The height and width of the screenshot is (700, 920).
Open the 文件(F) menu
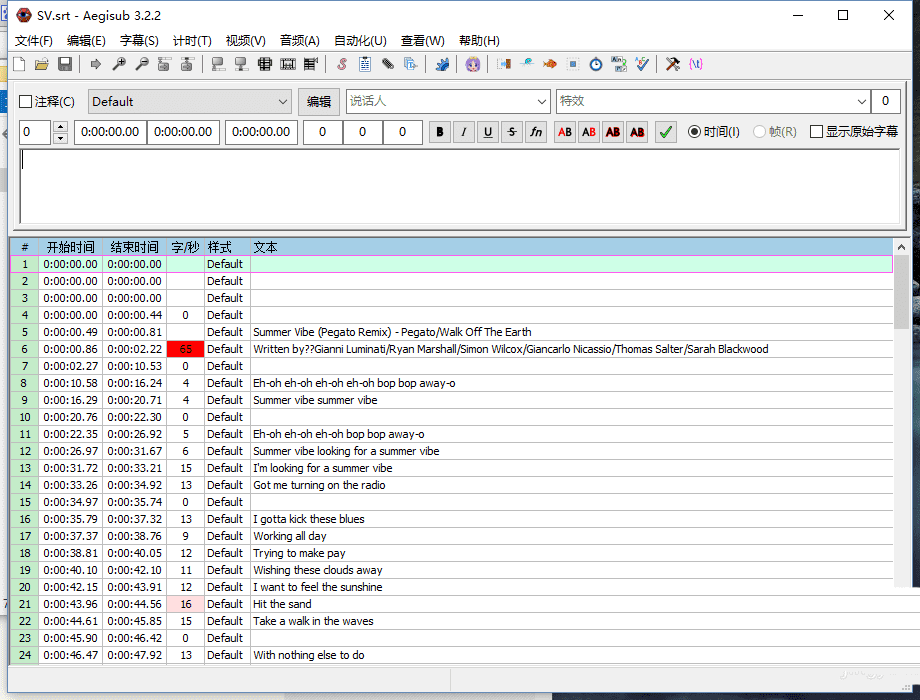click(x=33, y=40)
